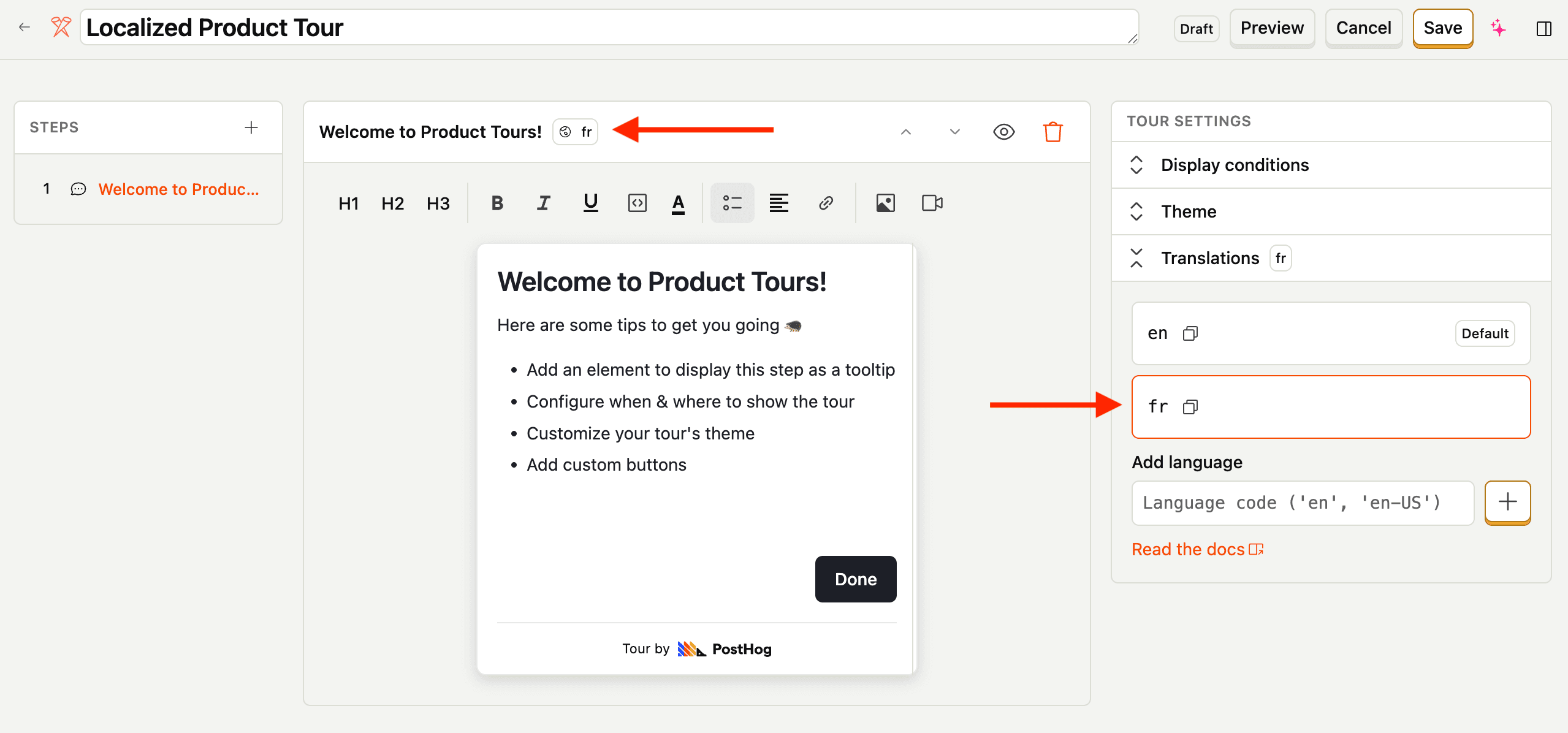Open the AI assistant sparkle icon
The height and width of the screenshot is (733, 1568).
[1498, 28]
